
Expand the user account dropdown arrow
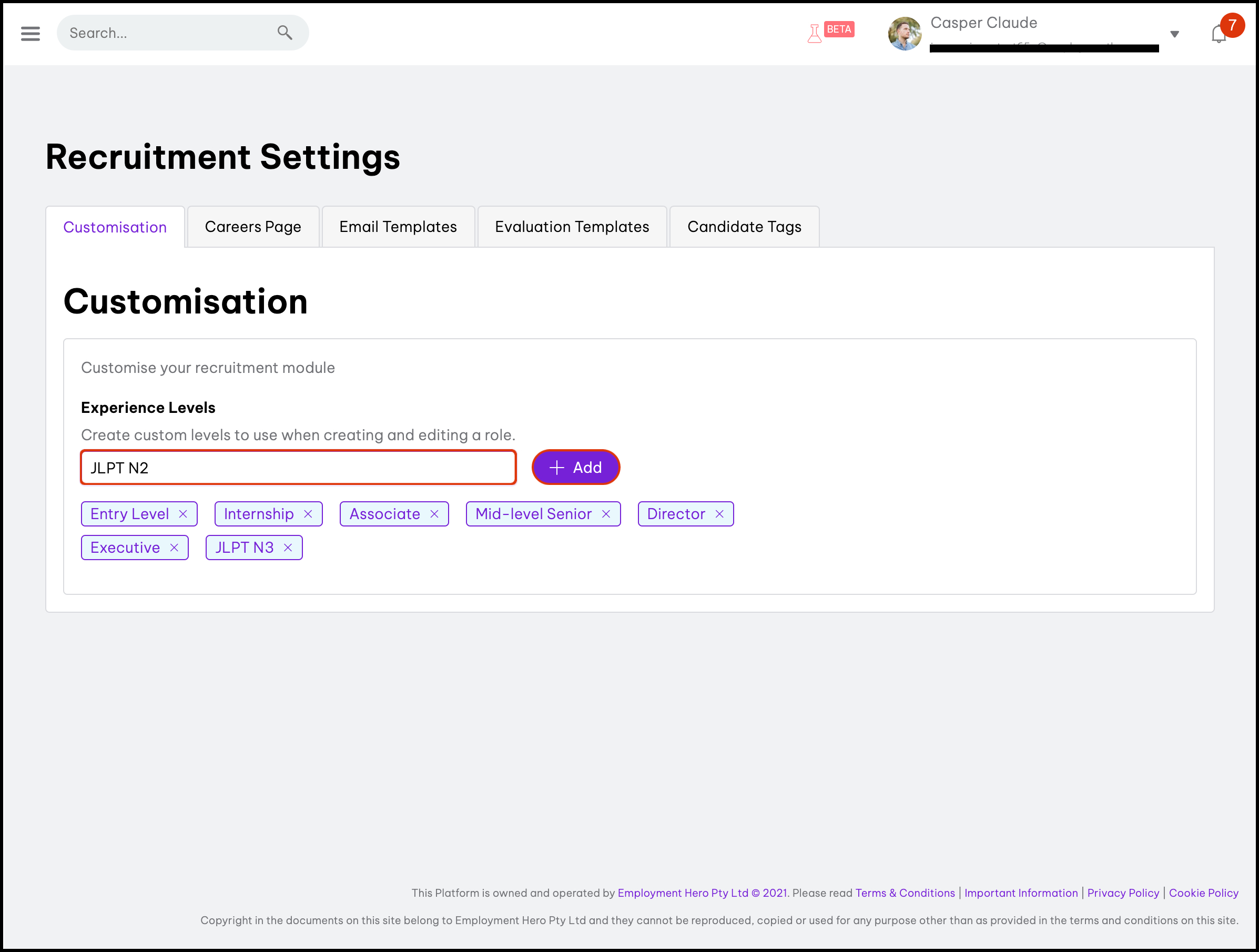(1174, 34)
